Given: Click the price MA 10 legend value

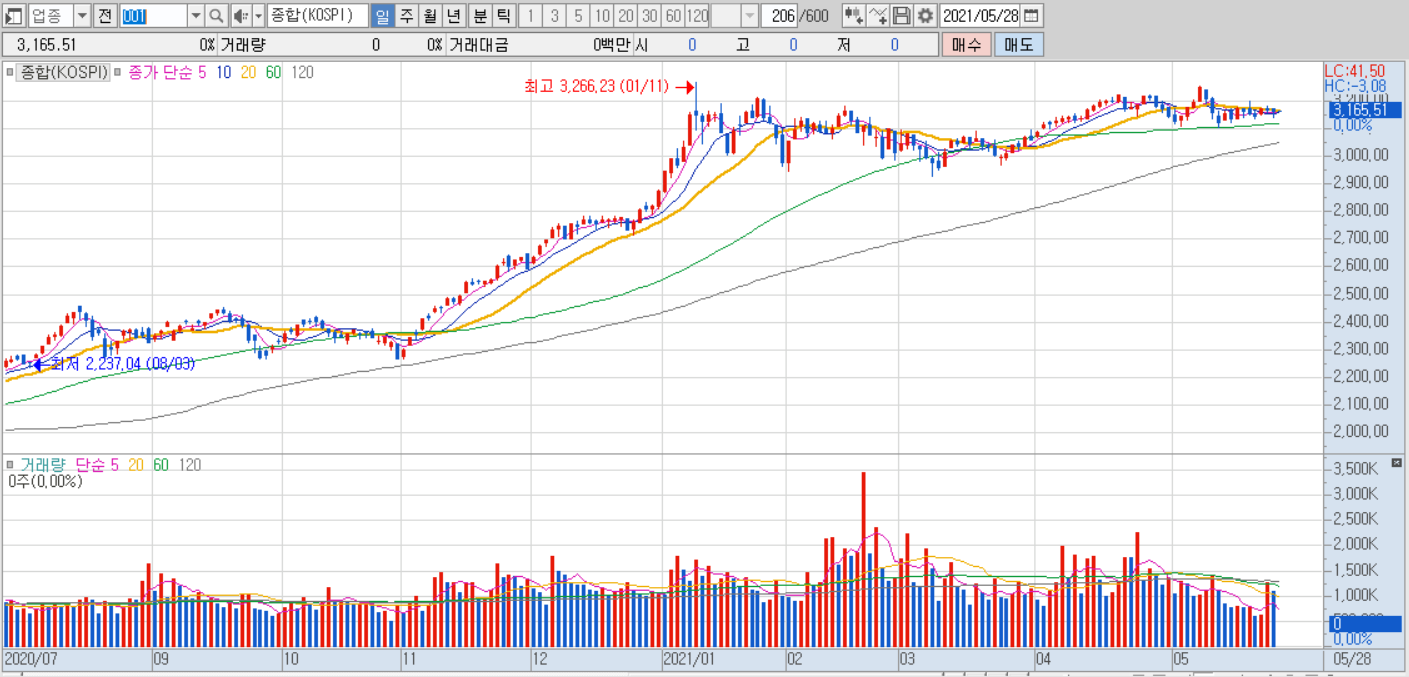Looking at the screenshot, I should coord(225,72).
